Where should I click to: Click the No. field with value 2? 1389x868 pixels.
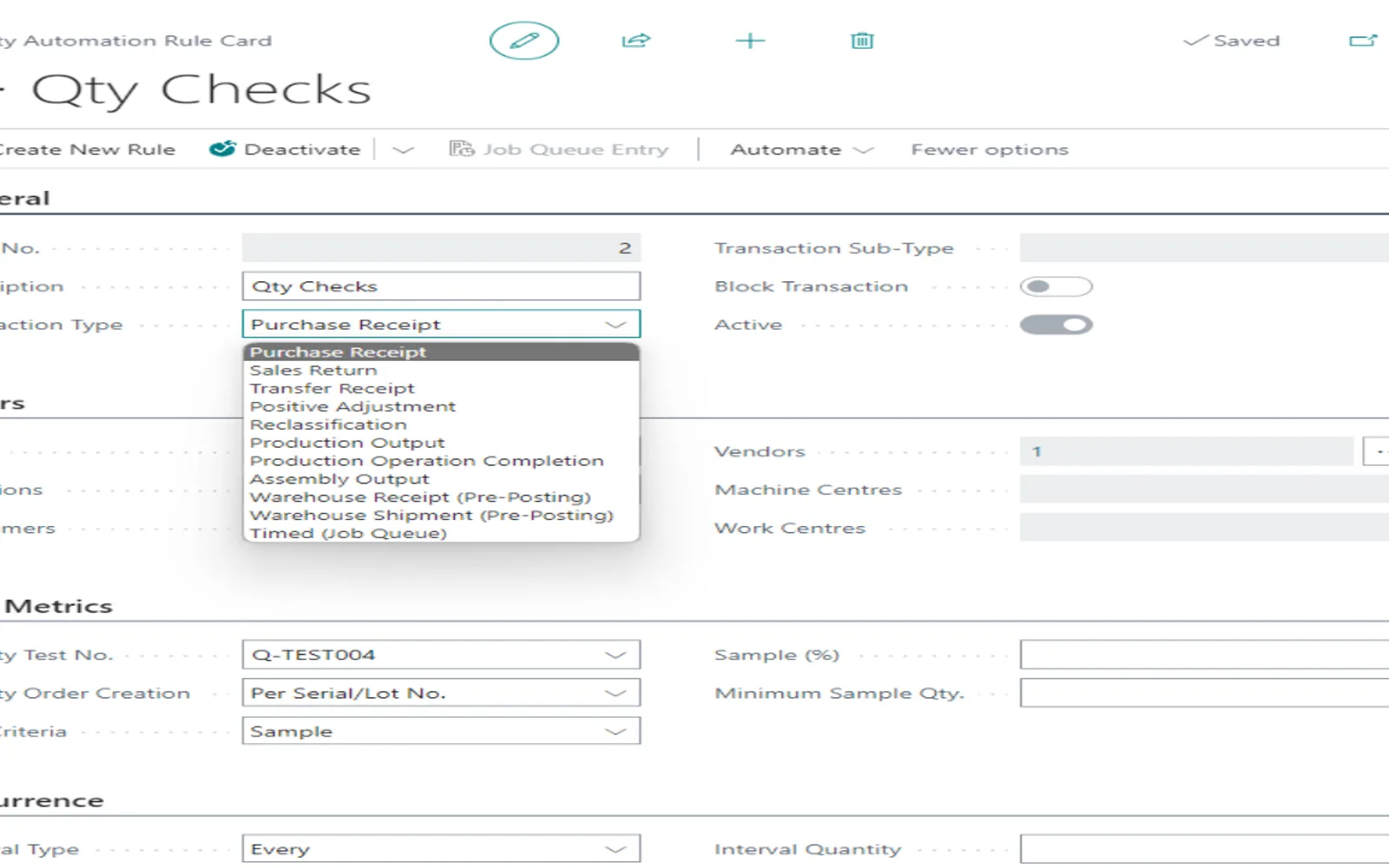click(441, 248)
